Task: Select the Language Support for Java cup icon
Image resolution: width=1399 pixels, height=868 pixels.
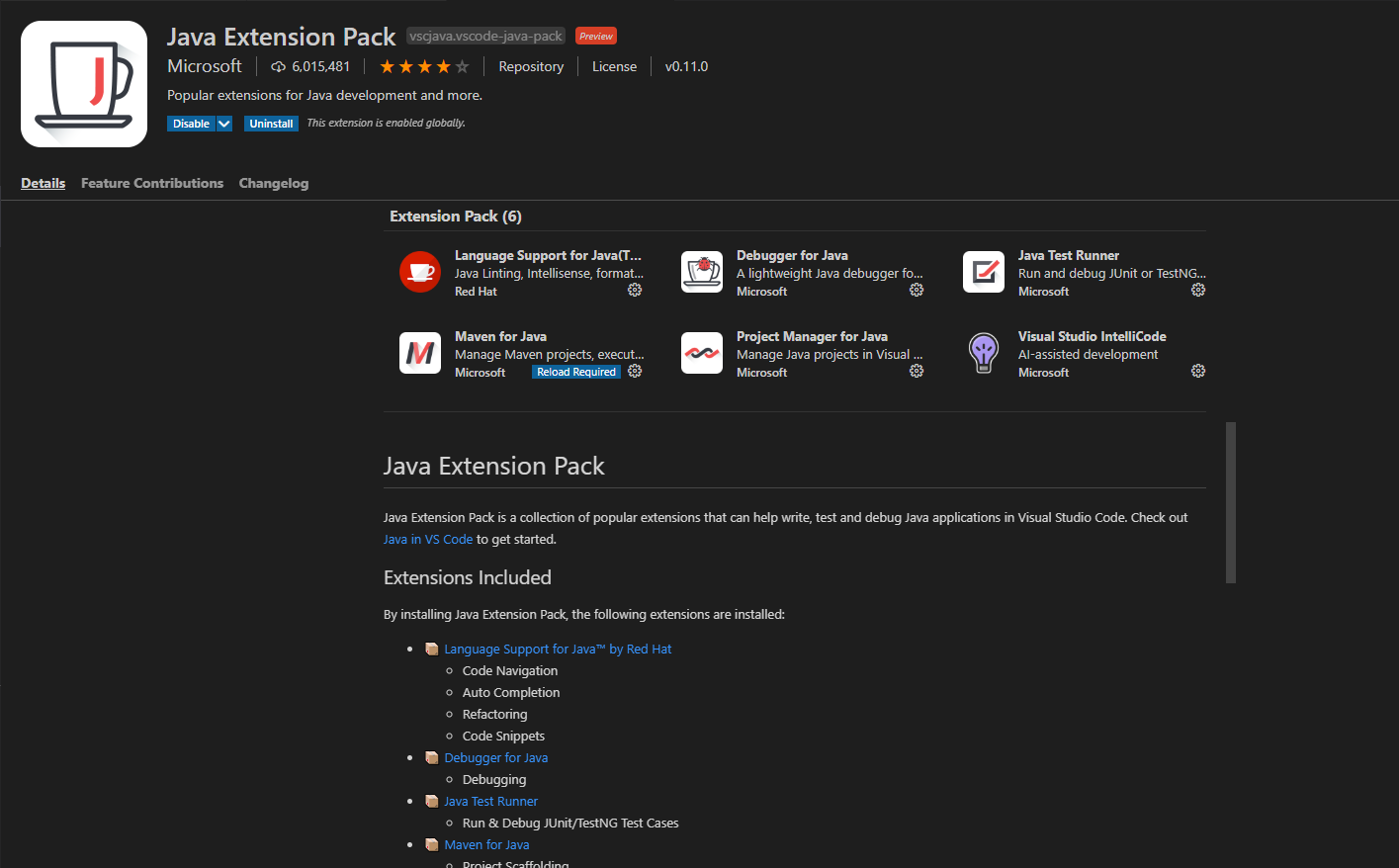Action: pos(419,271)
